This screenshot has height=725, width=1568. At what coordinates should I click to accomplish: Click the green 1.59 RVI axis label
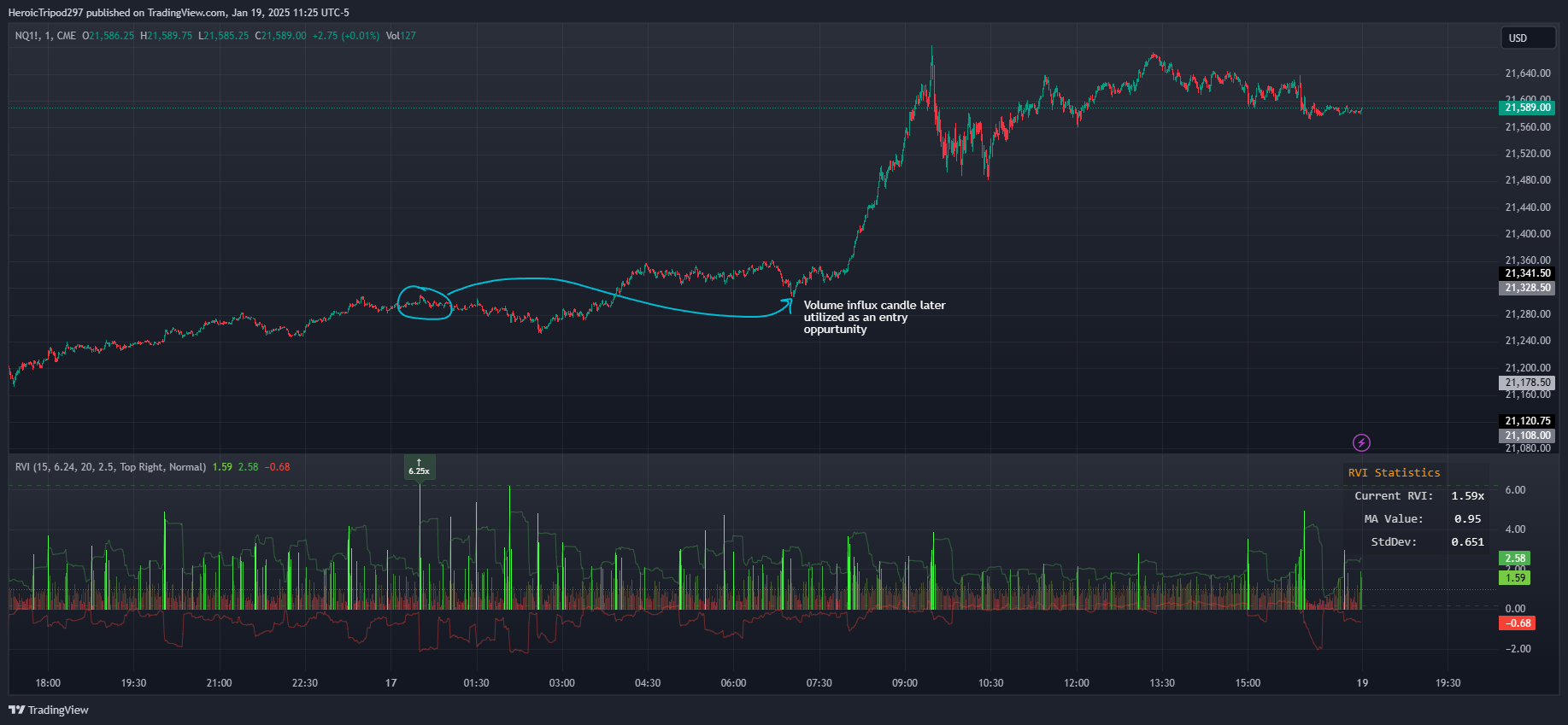pyautogui.click(x=1515, y=578)
